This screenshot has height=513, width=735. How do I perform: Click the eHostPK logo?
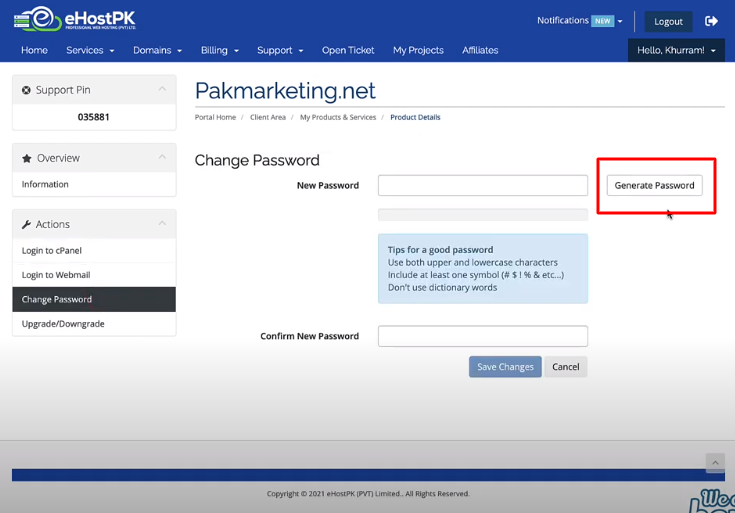[x=75, y=19]
